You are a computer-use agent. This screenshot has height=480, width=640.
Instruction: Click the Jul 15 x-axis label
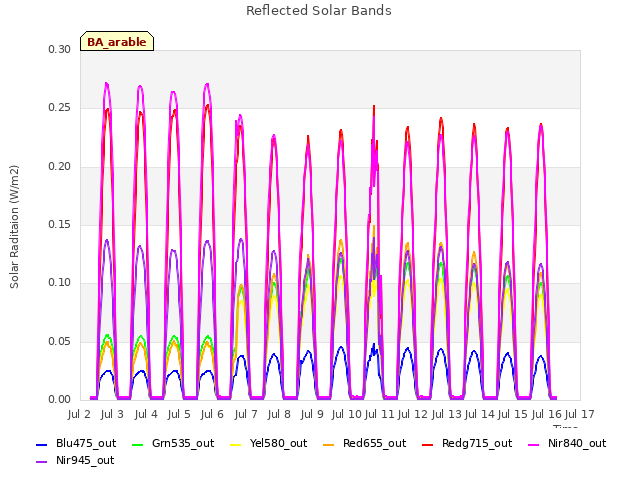[x=513, y=415]
